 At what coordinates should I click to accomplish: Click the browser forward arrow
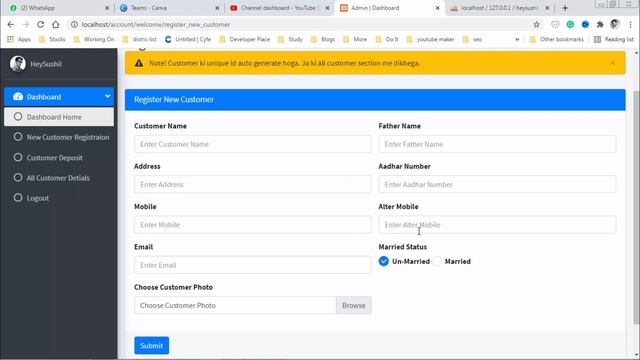pyautogui.click(x=25, y=24)
